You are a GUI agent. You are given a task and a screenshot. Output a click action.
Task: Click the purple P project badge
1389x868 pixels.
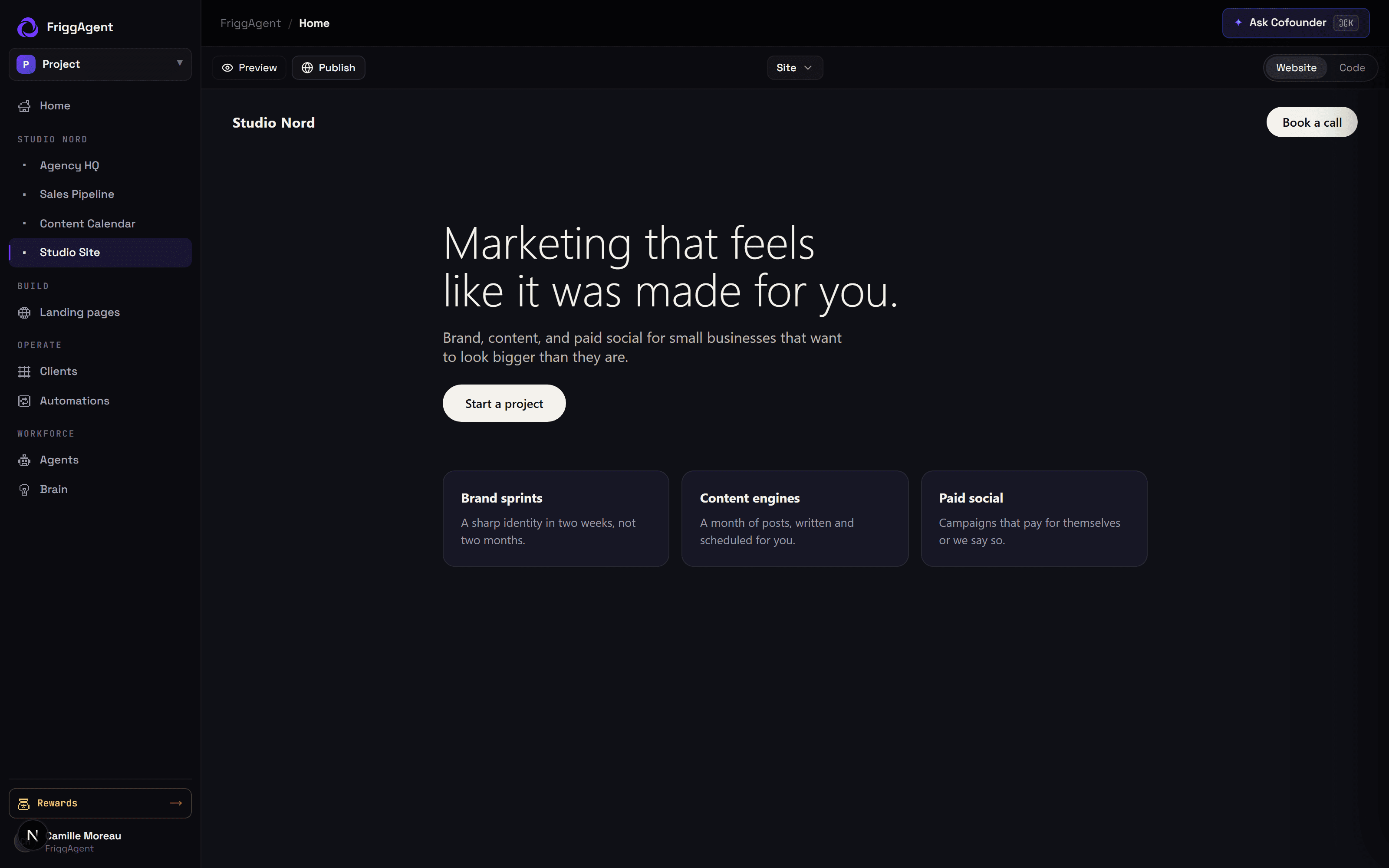(26, 64)
